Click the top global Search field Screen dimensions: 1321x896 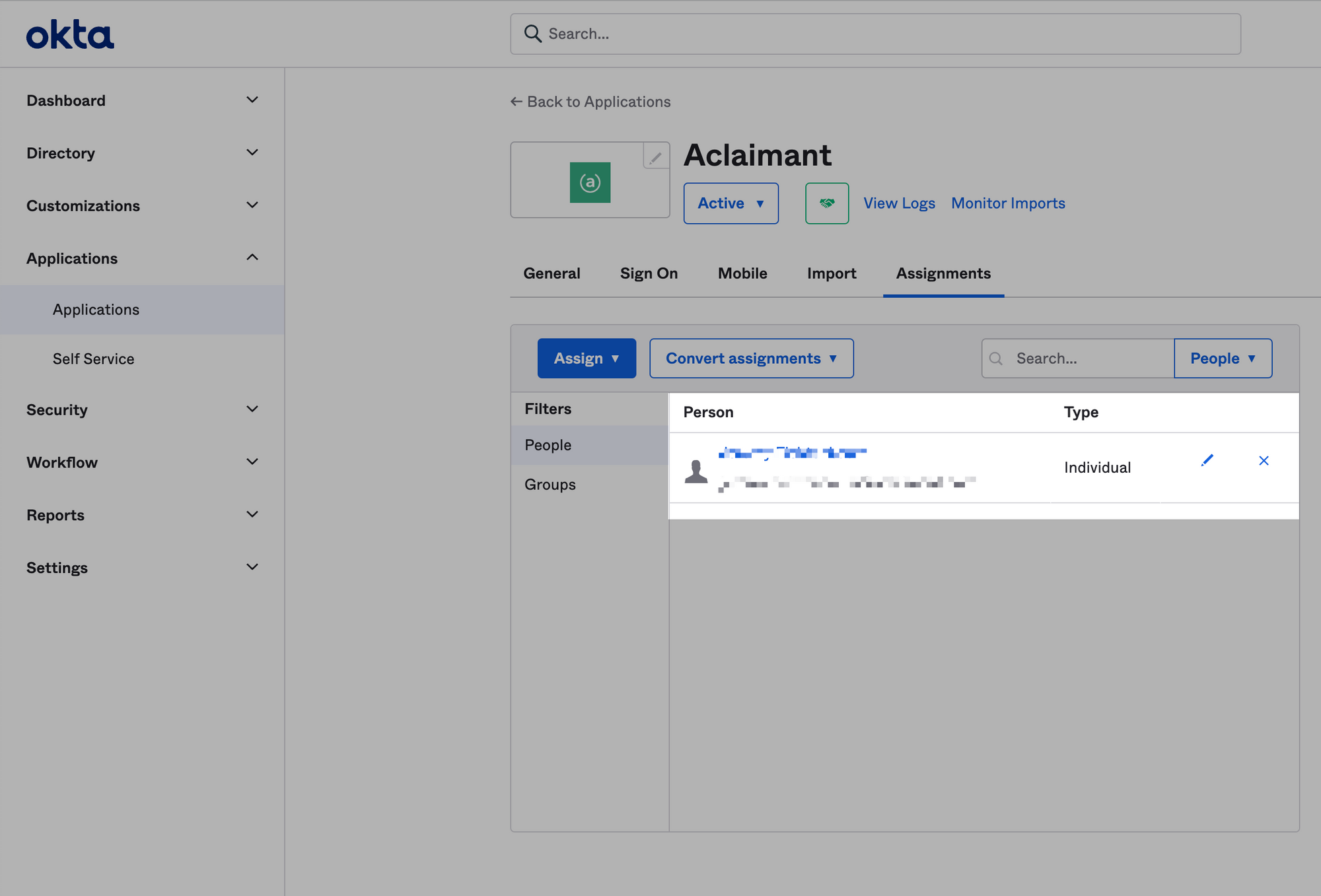pyautogui.click(x=875, y=34)
